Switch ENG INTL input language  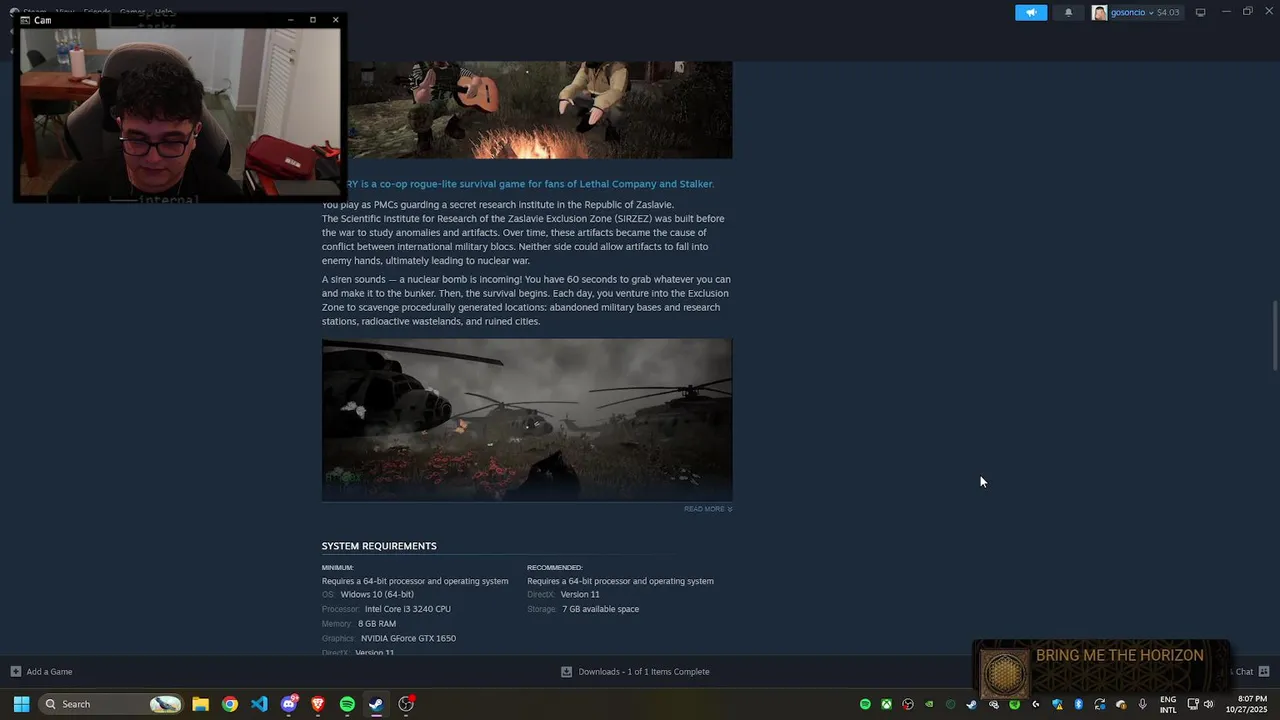pyautogui.click(x=1168, y=704)
